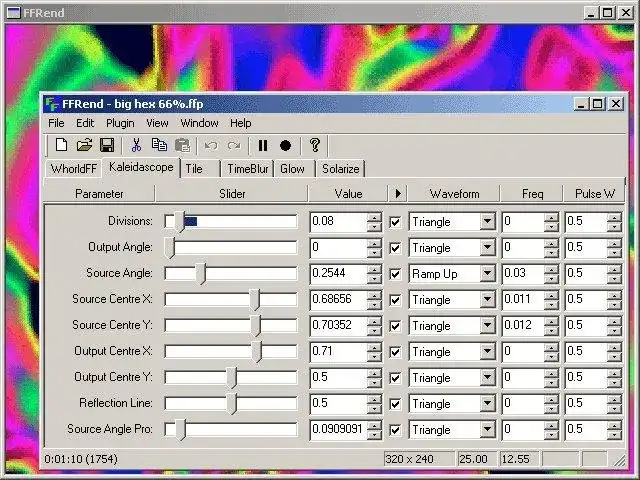Open the Source Angle Ramp Up dropdown
The height and width of the screenshot is (480, 640).
point(487,274)
